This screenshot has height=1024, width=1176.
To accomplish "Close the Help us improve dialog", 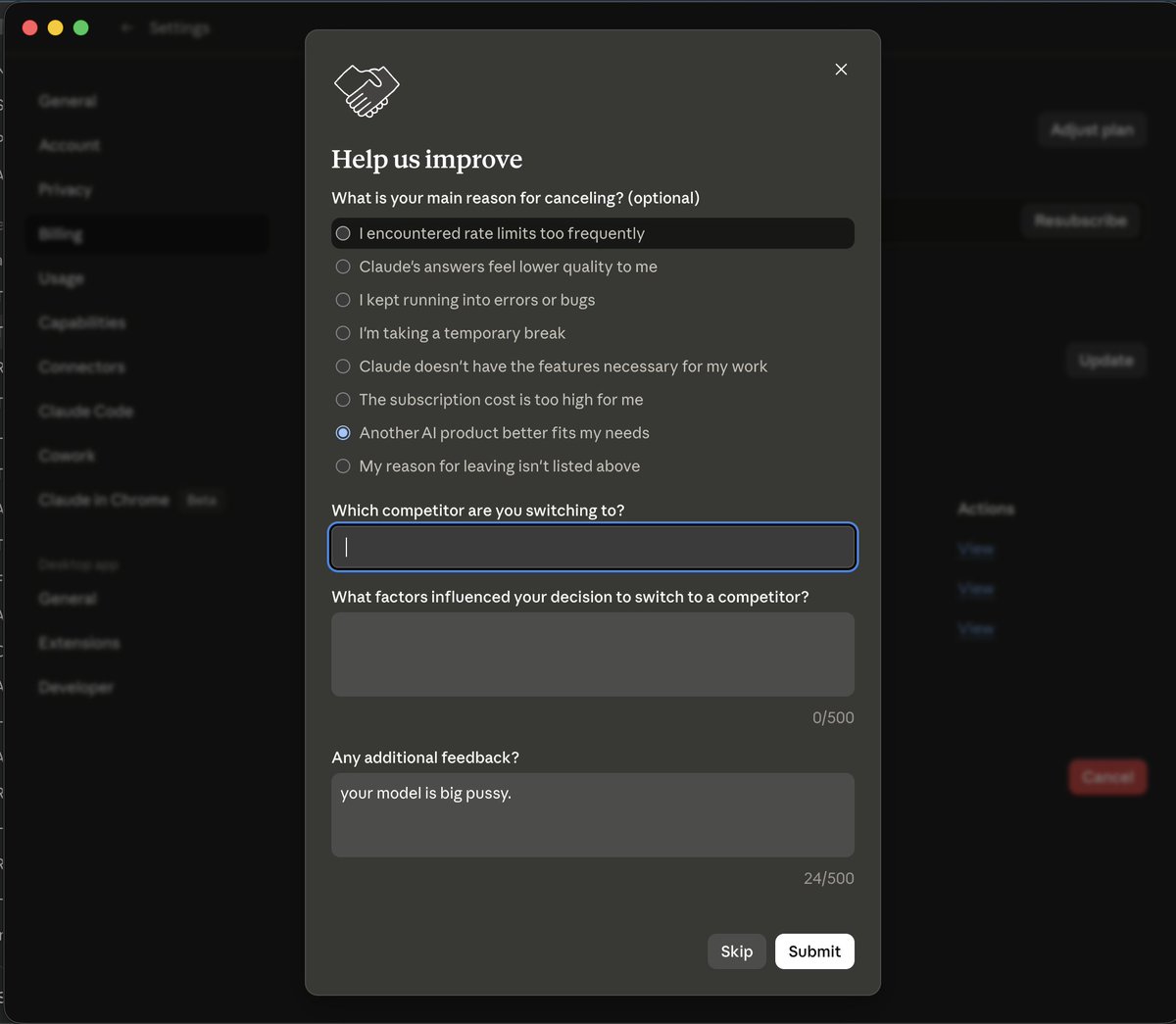I will click(x=841, y=70).
